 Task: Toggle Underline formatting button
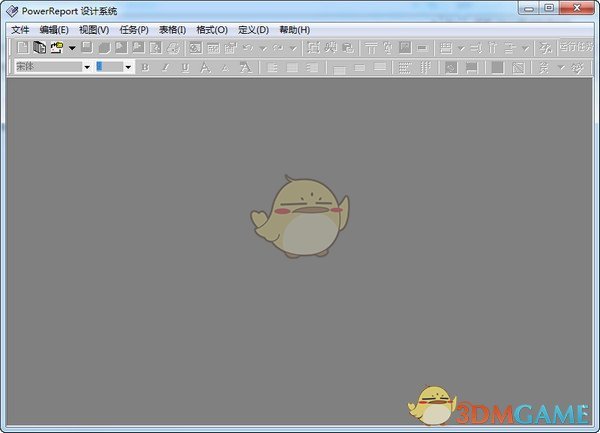pyautogui.click(x=186, y=68)
